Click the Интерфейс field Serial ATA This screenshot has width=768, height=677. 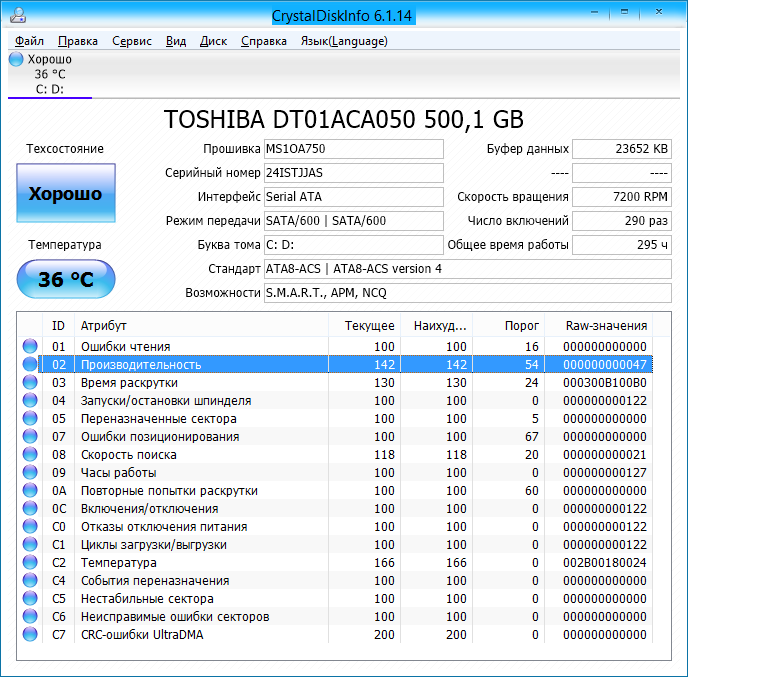click(354, 197)
